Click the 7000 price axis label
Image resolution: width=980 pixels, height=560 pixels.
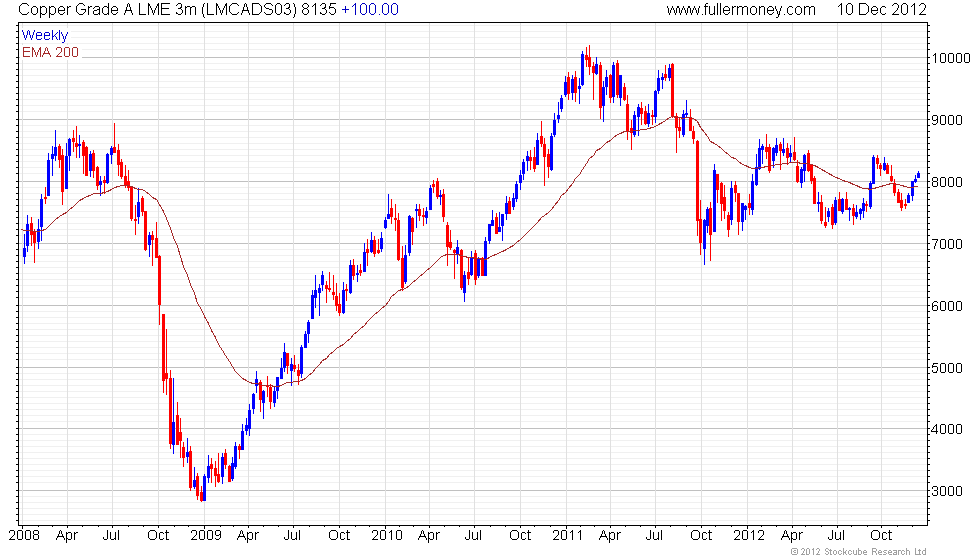(948, 244)
